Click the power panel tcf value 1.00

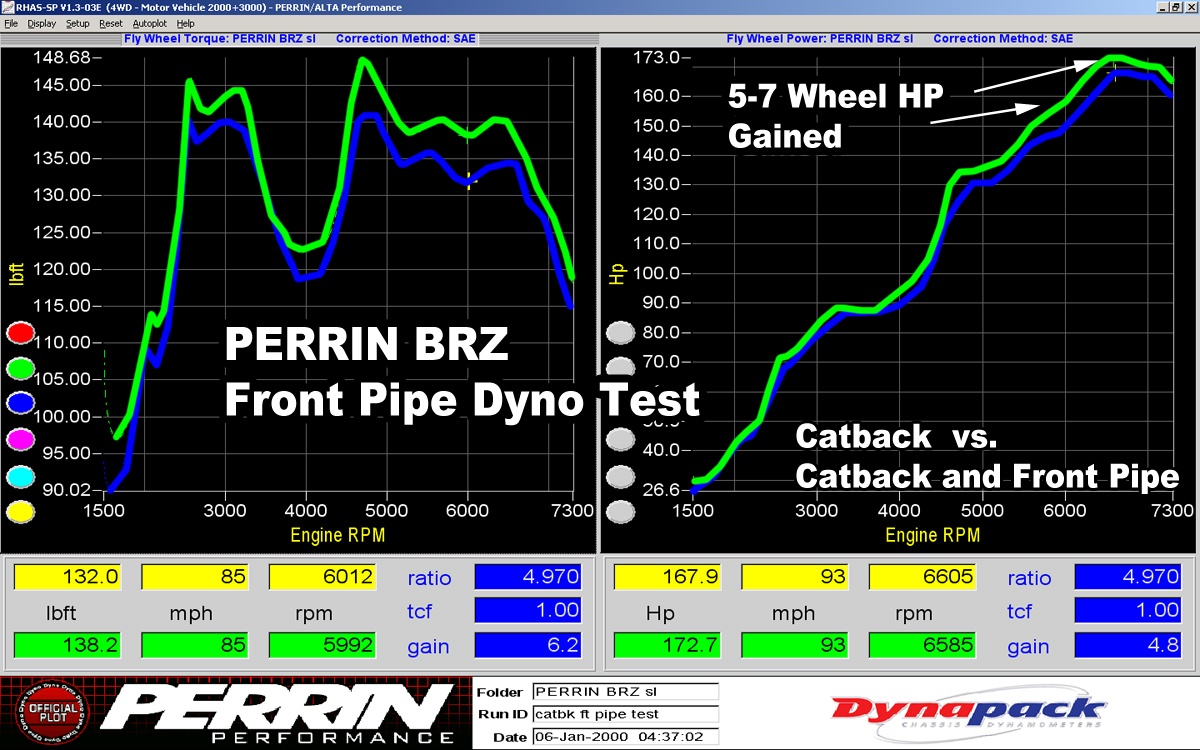[x=1127, y=610]
